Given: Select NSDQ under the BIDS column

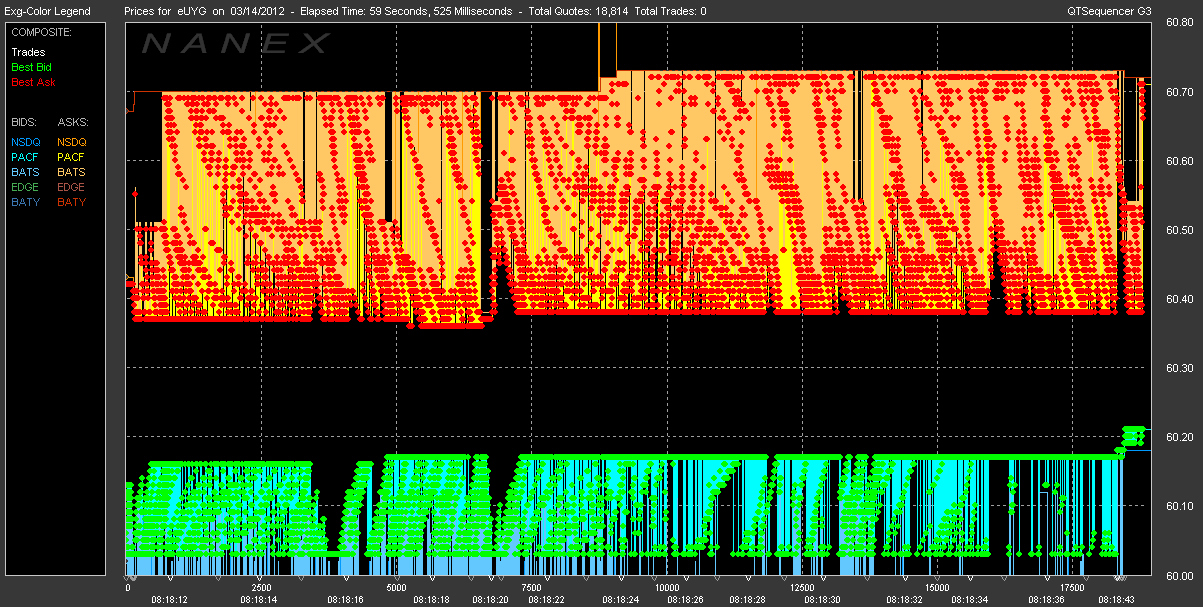Looking at the screenshot, I should coord(26,142).
